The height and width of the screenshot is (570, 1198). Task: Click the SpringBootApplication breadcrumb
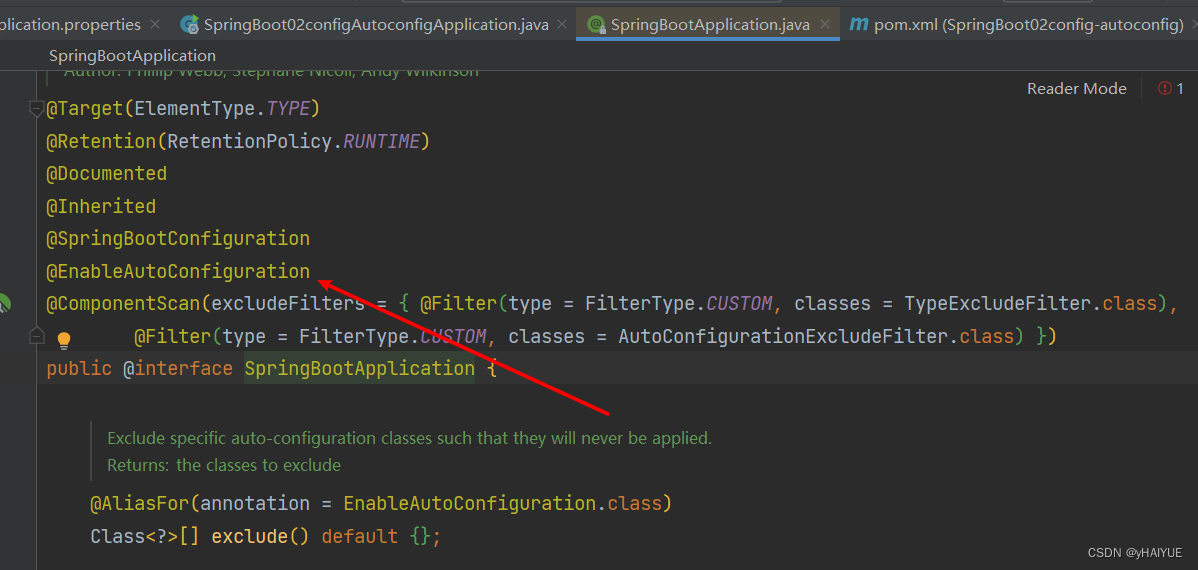tap(132, 56)
